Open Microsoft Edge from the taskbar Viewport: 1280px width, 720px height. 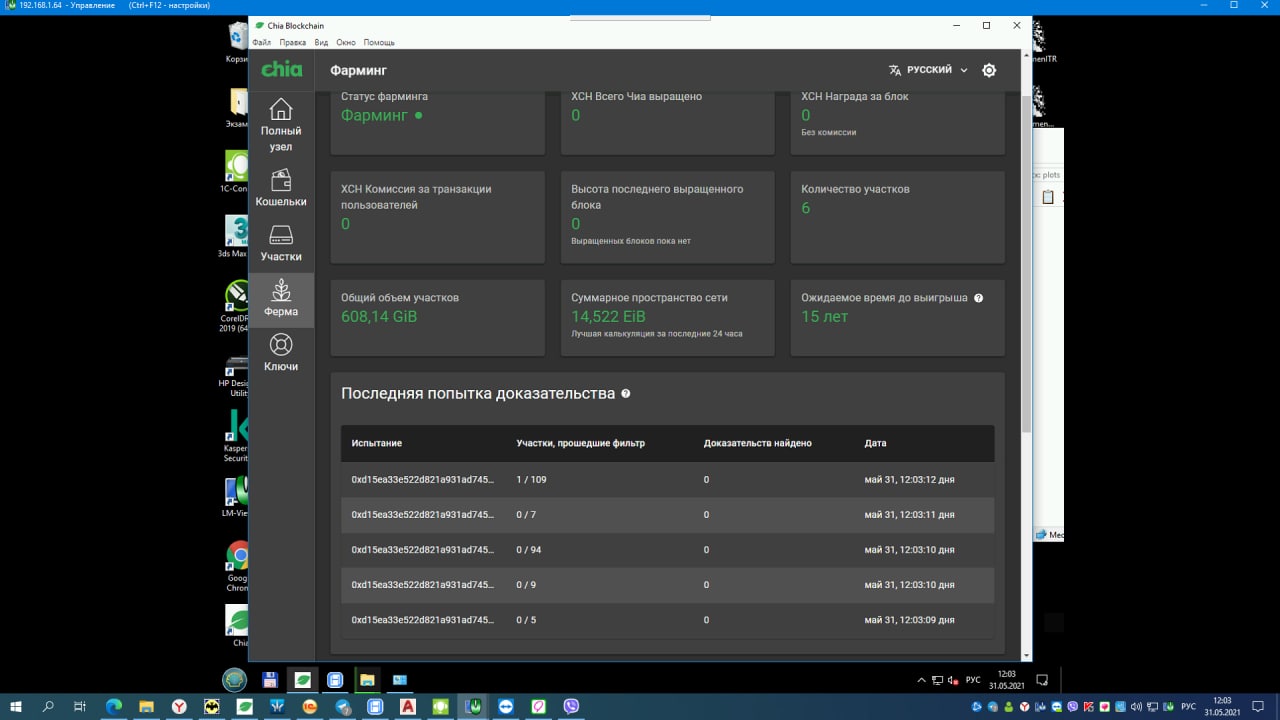coord(113,706)
